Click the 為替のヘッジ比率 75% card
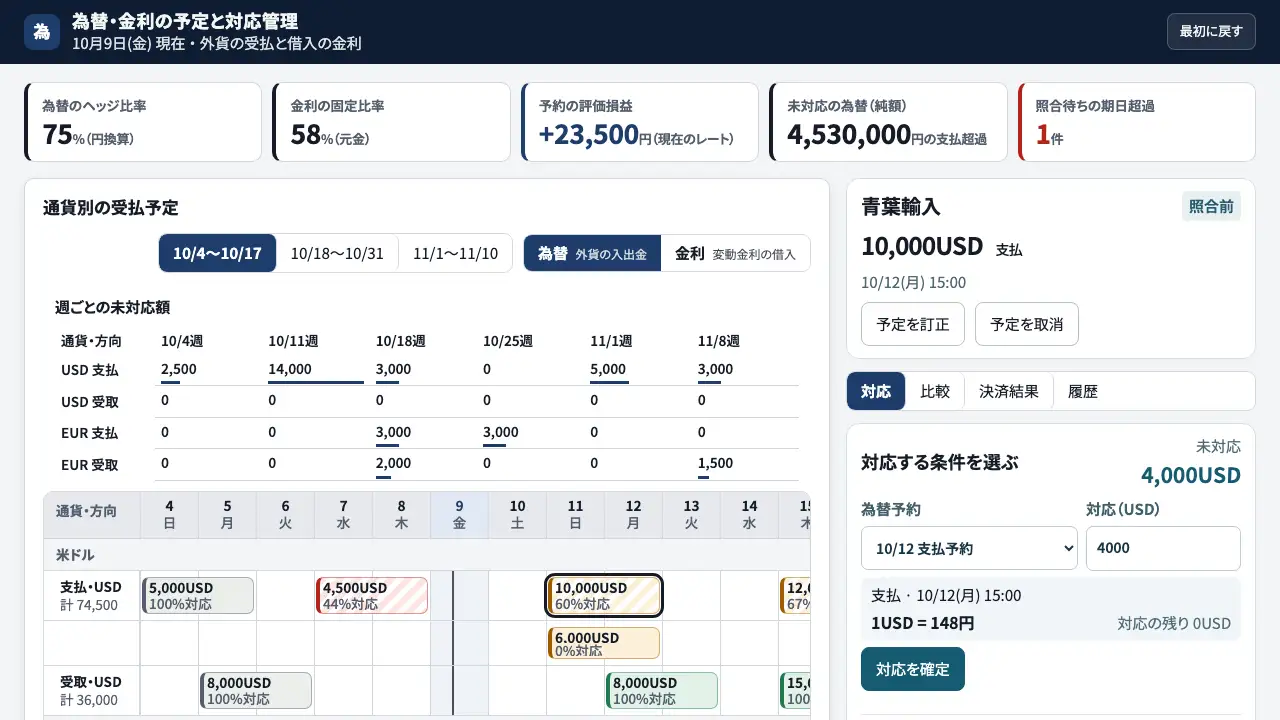This screenshot has width=1280, height=720. point(143,122)
